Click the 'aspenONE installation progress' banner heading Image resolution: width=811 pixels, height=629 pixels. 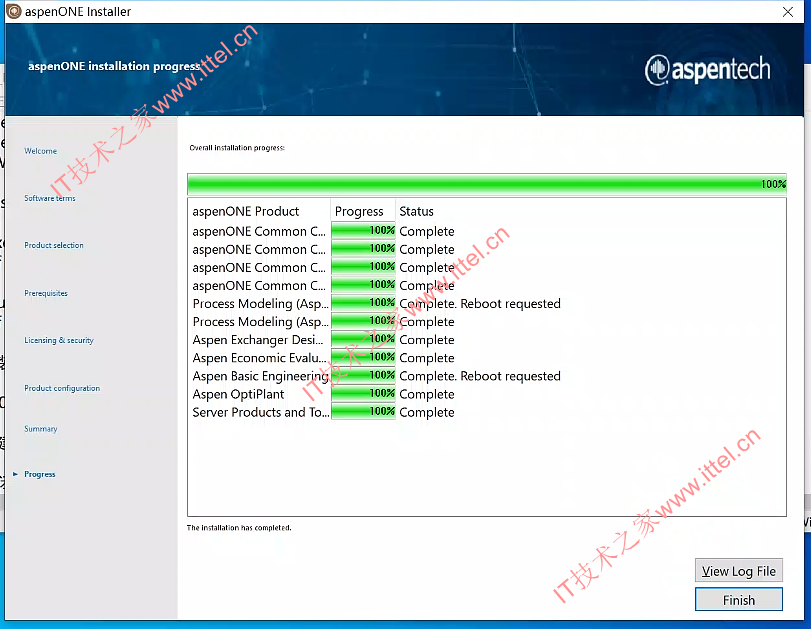[114, 66]
